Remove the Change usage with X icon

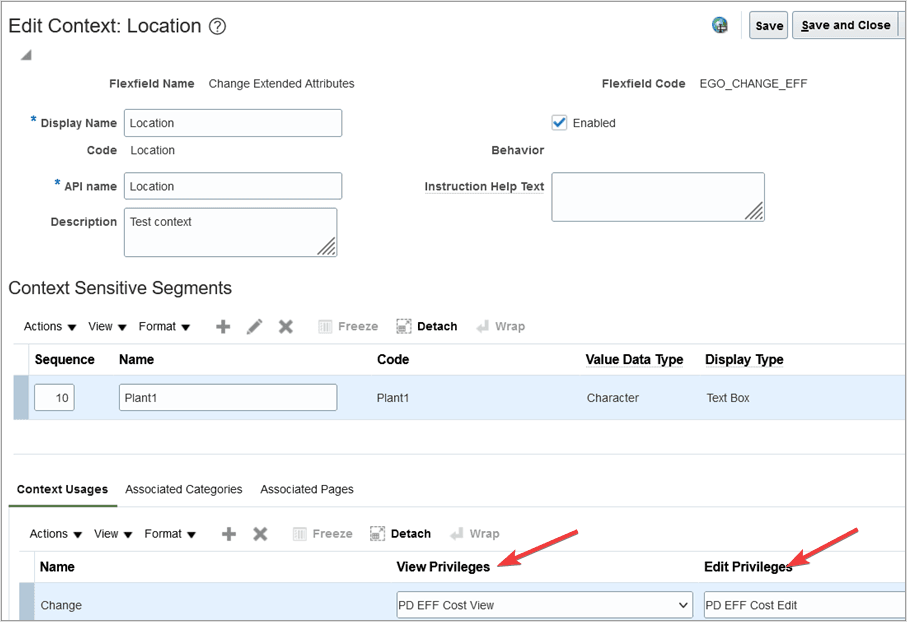click(x=260, y=534)
